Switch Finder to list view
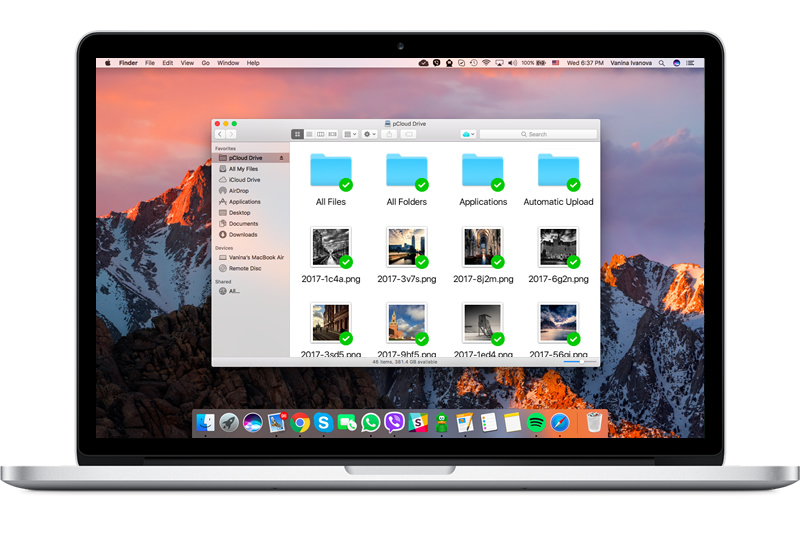 pos(308,134)
